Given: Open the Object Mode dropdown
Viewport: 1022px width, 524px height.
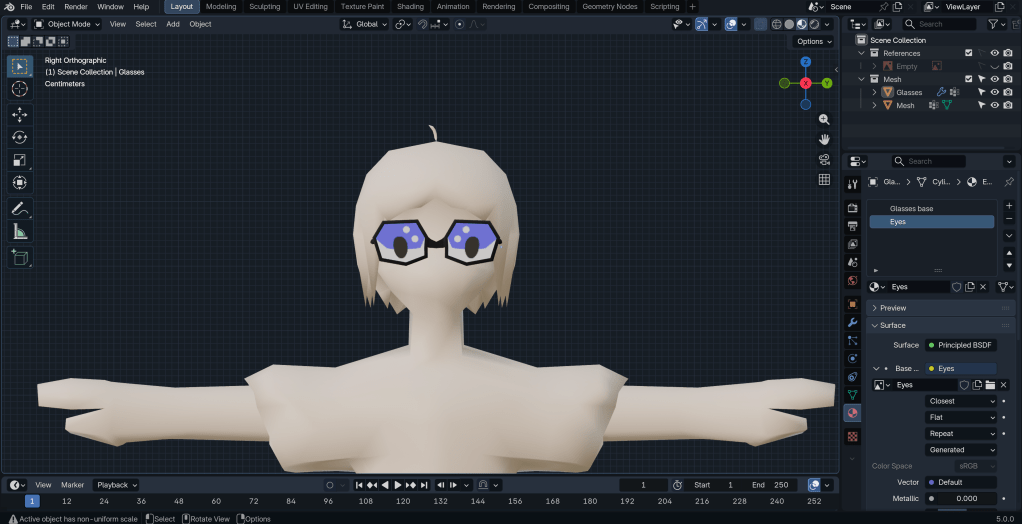Looking at the screenshot, I should 66,24.
